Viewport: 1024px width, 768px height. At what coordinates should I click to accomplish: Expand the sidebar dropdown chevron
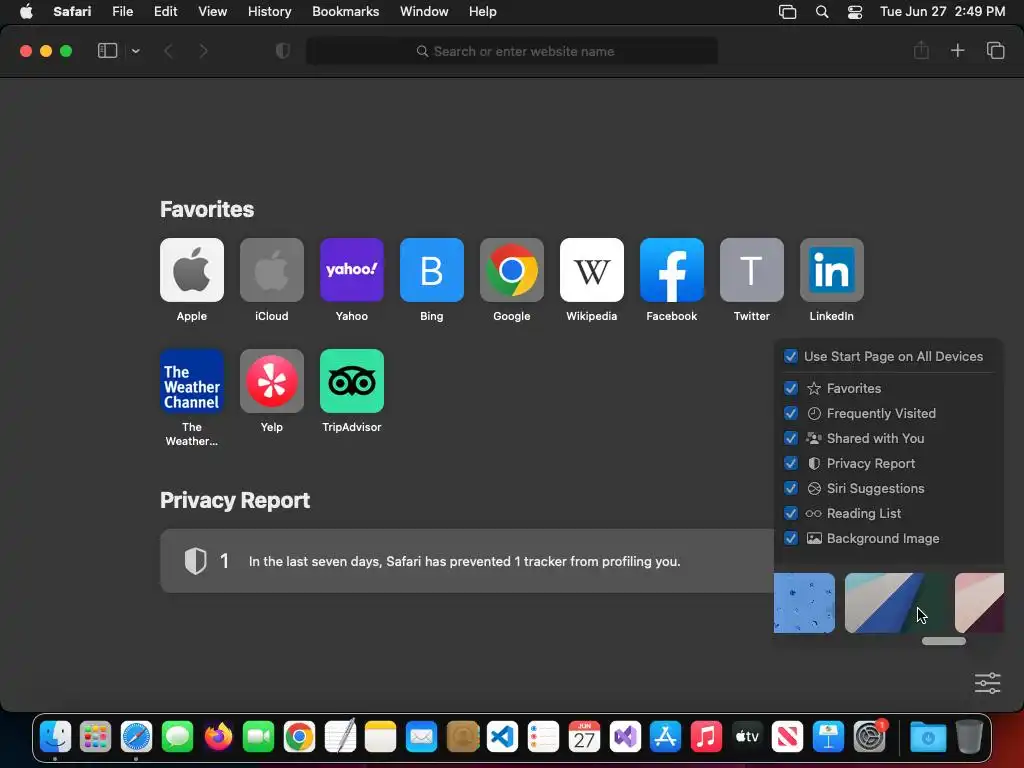135,51
